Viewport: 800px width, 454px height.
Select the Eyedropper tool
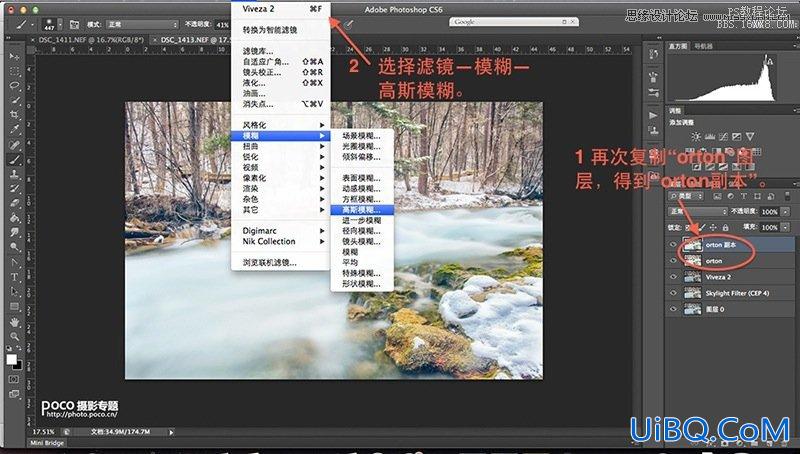[14, 130]
